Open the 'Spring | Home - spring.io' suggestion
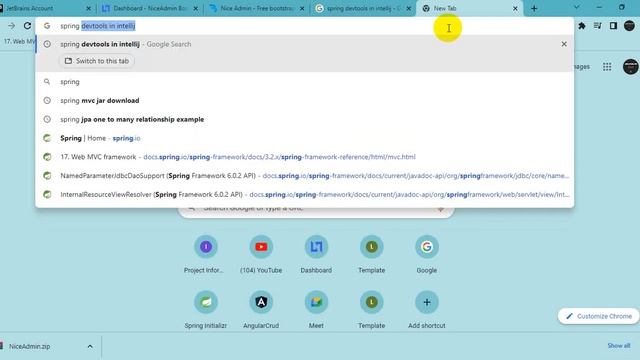640x360 pixels. tap(304, 138)
